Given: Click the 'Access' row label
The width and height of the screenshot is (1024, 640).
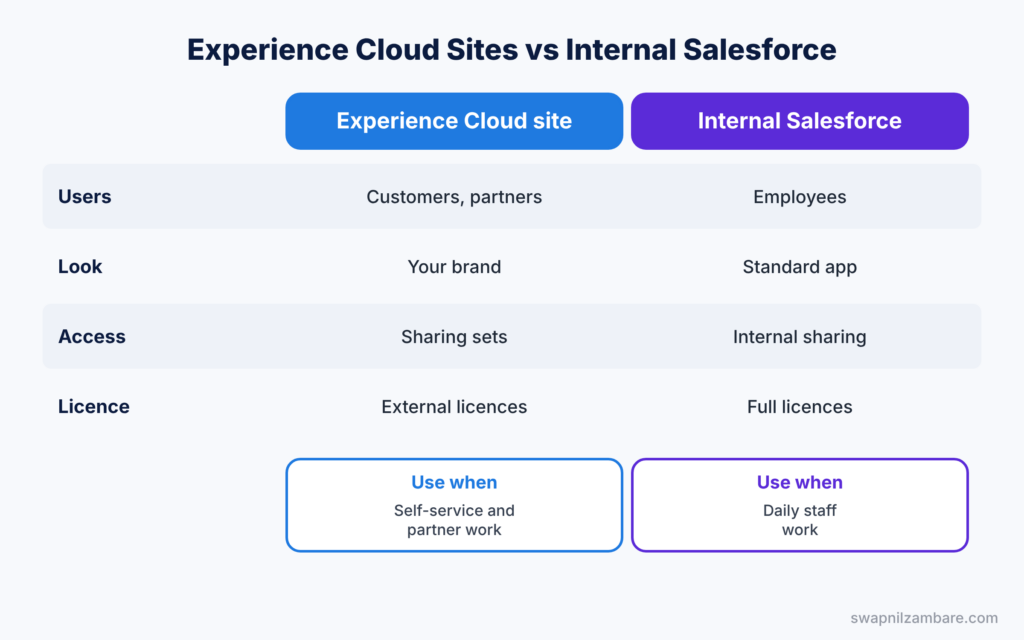Looking at the screenshot, I should 91,336.
